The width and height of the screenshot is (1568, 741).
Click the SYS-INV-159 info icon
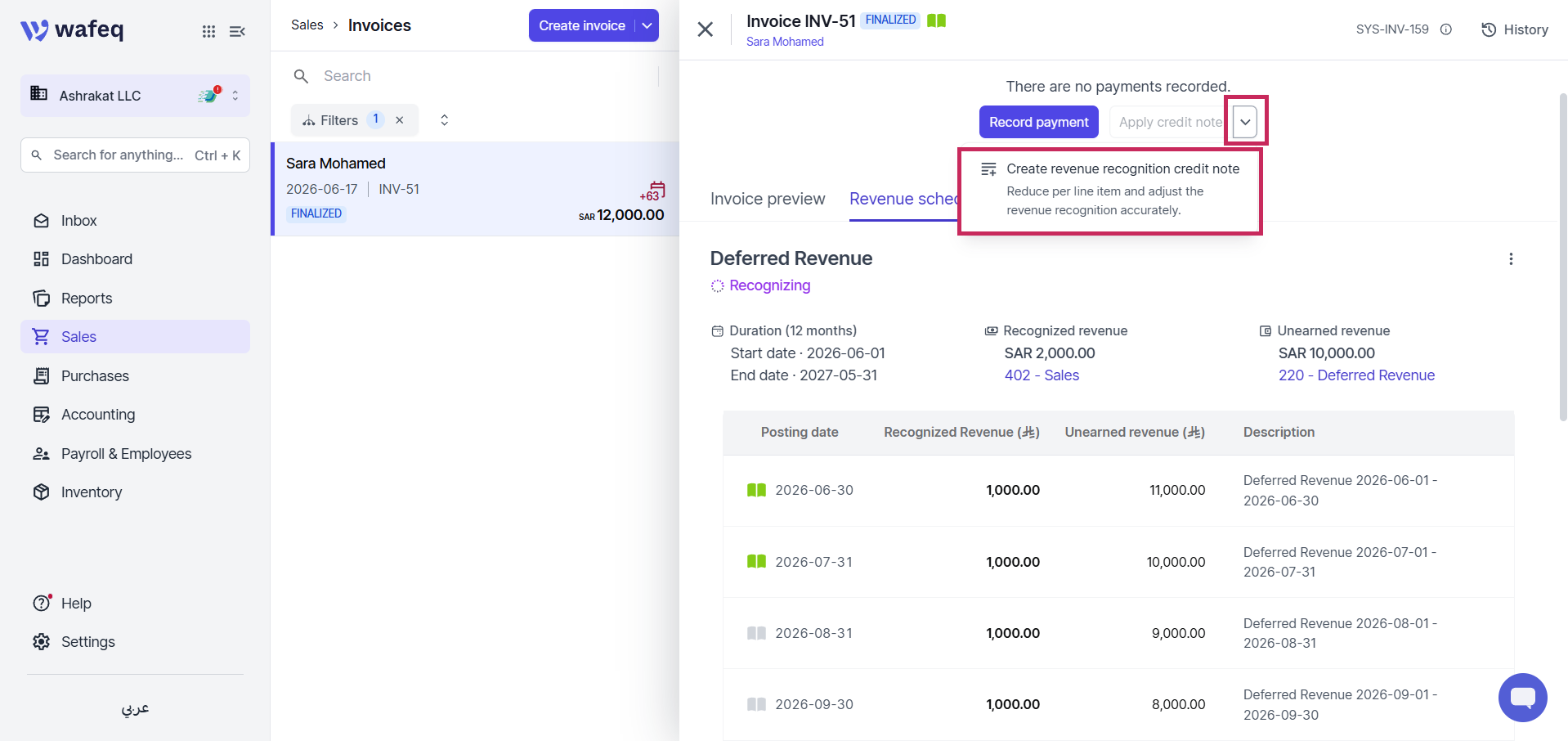pos(1446,29)
